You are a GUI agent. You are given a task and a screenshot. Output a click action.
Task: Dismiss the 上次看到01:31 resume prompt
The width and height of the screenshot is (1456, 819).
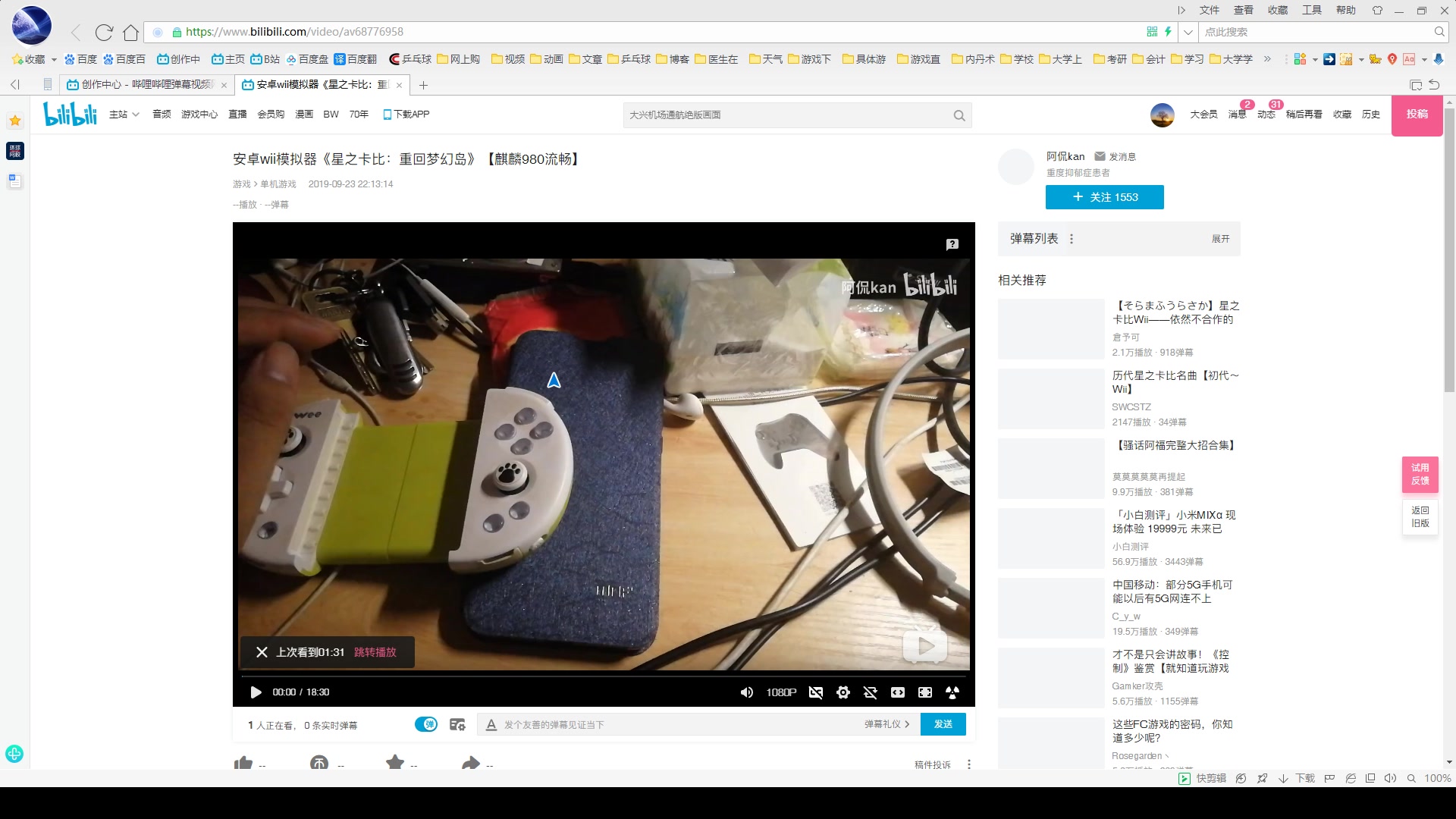coord(262,652)
